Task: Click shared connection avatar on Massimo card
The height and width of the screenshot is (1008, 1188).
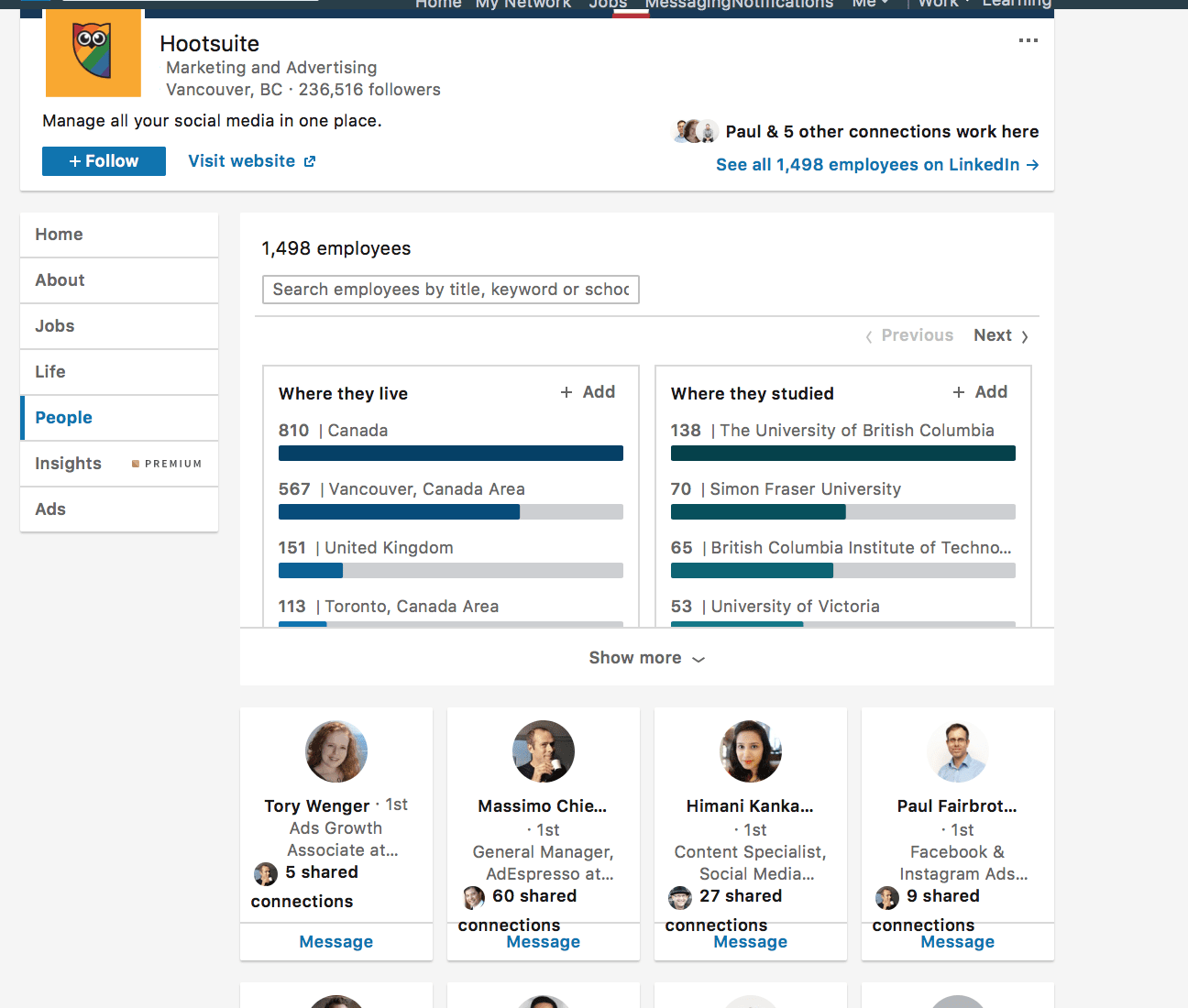Action: tap(474, 897)
